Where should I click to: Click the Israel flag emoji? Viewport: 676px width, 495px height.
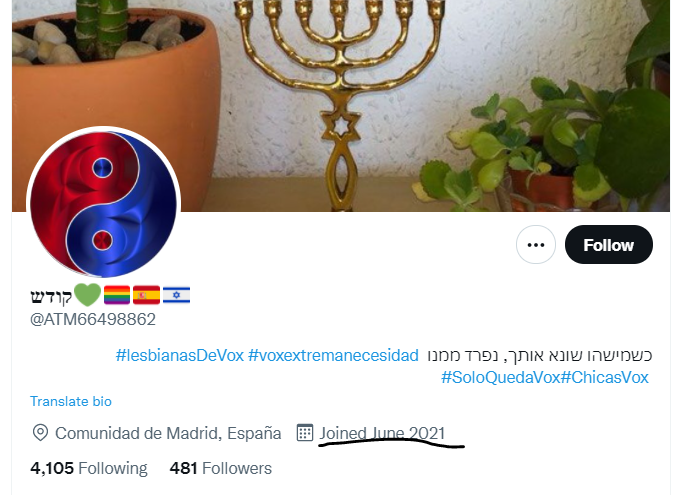(176, 295)
